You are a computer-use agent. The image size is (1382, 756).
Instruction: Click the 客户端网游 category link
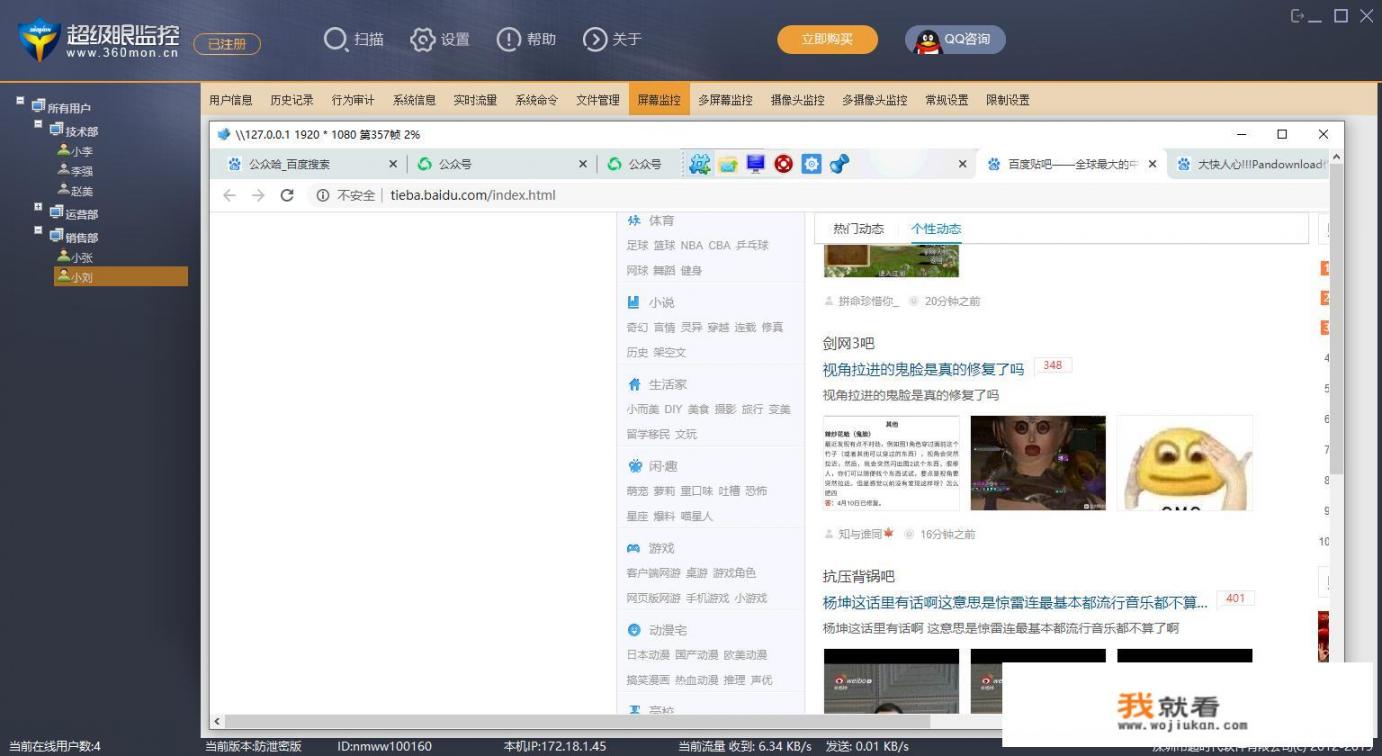click(x=653, y=573)
